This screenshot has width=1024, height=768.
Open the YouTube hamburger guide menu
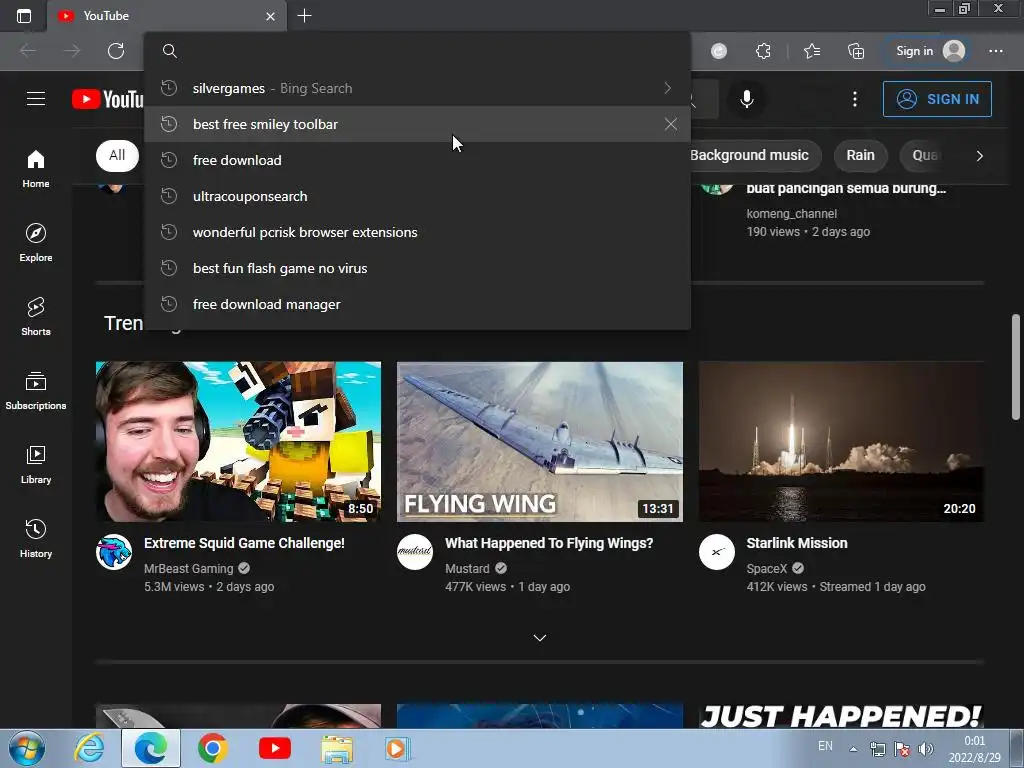coord(36,99)
